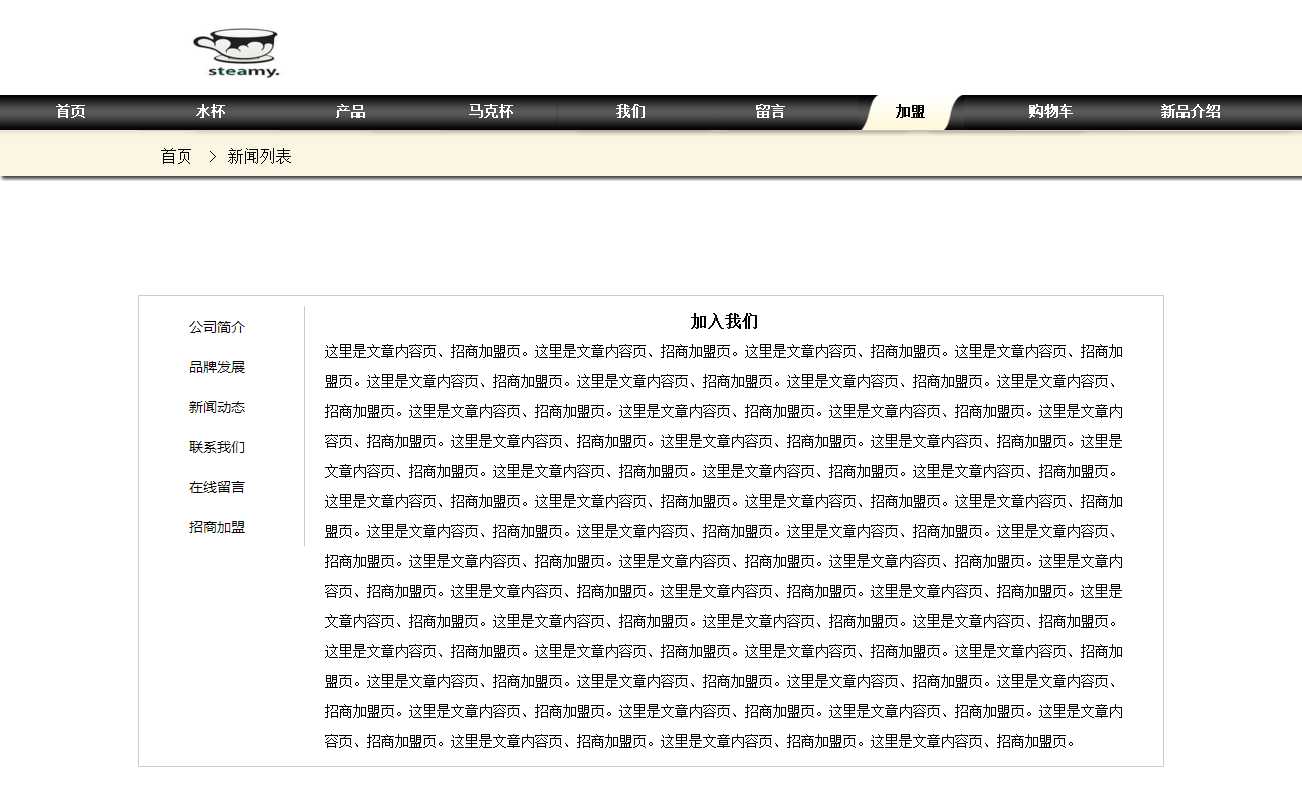The height and width of the screenshot is (787, 1302).
Task: Click 我们 in the top navigation
Action: click(630, 112)
